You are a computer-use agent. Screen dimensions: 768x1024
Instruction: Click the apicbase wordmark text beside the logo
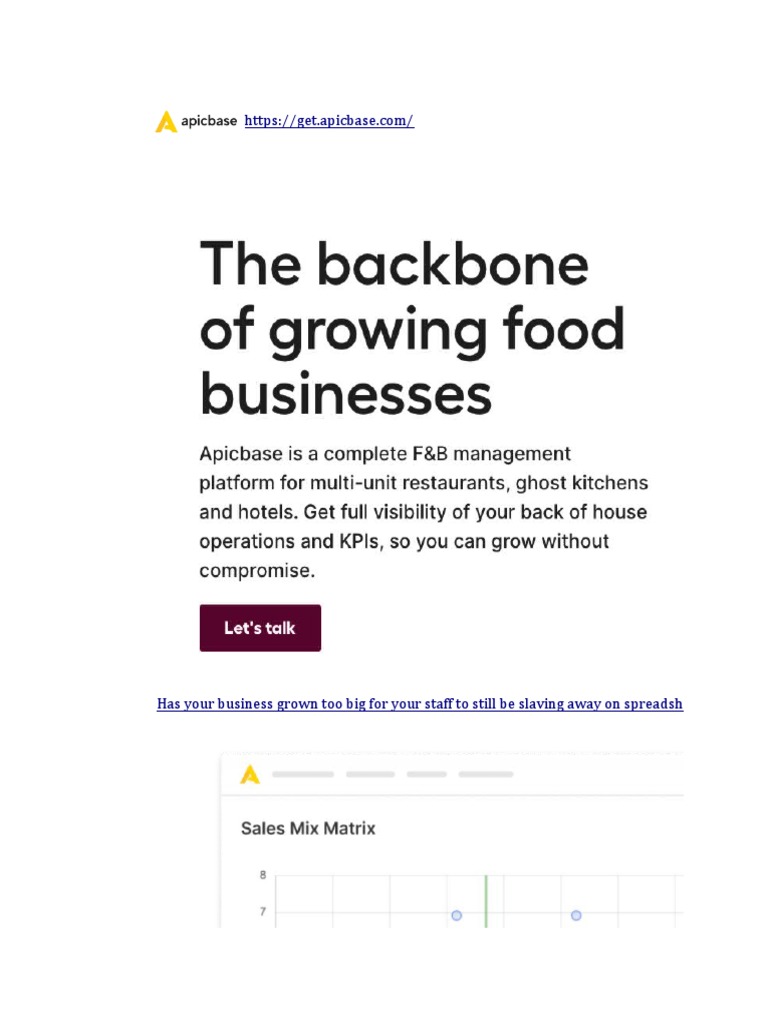[210, 121]
